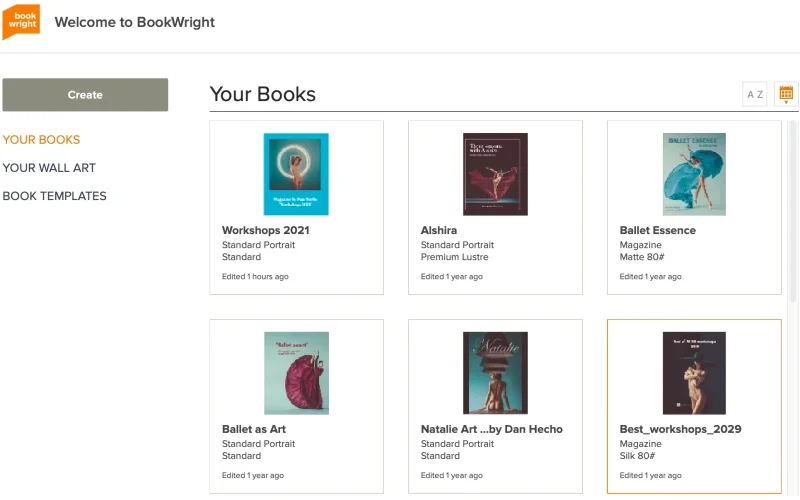The image size is (800, 500).
Task: Open Ballet as Art cover thumbnail
Action: coord(296,373)
